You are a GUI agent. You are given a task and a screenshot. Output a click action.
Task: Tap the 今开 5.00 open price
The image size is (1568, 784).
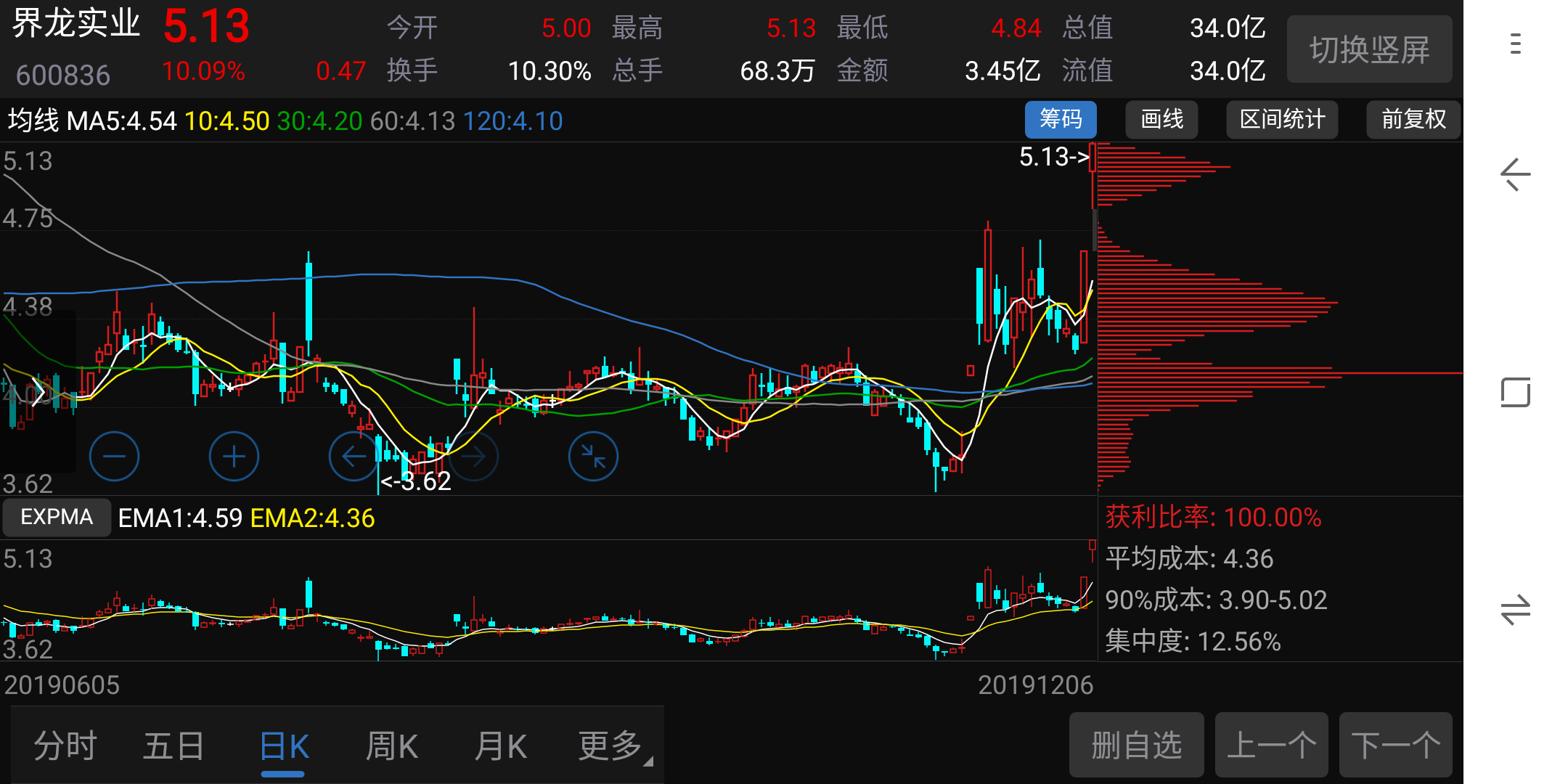[566, 28]
